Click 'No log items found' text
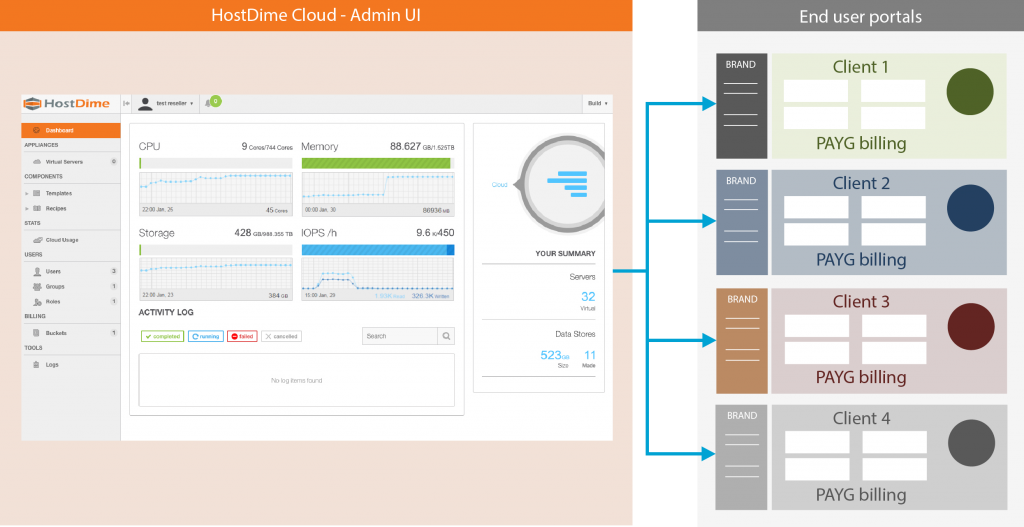Screen dimensions: 1024x527 (x=296, y=381)
